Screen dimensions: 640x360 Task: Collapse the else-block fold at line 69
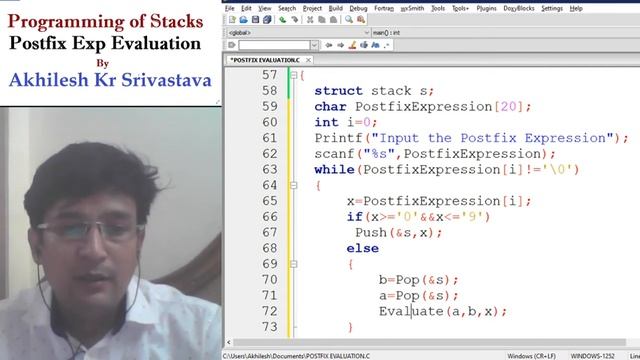coord(293,264)
